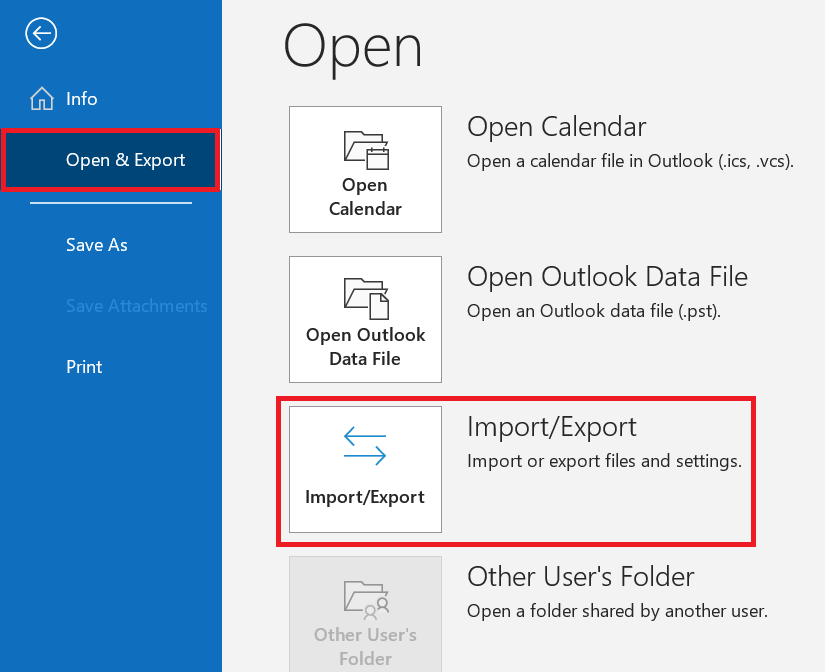The image size is (825, 672).
Task: Click 'Open a calendar file in Outlook' description
Action: 630,161
